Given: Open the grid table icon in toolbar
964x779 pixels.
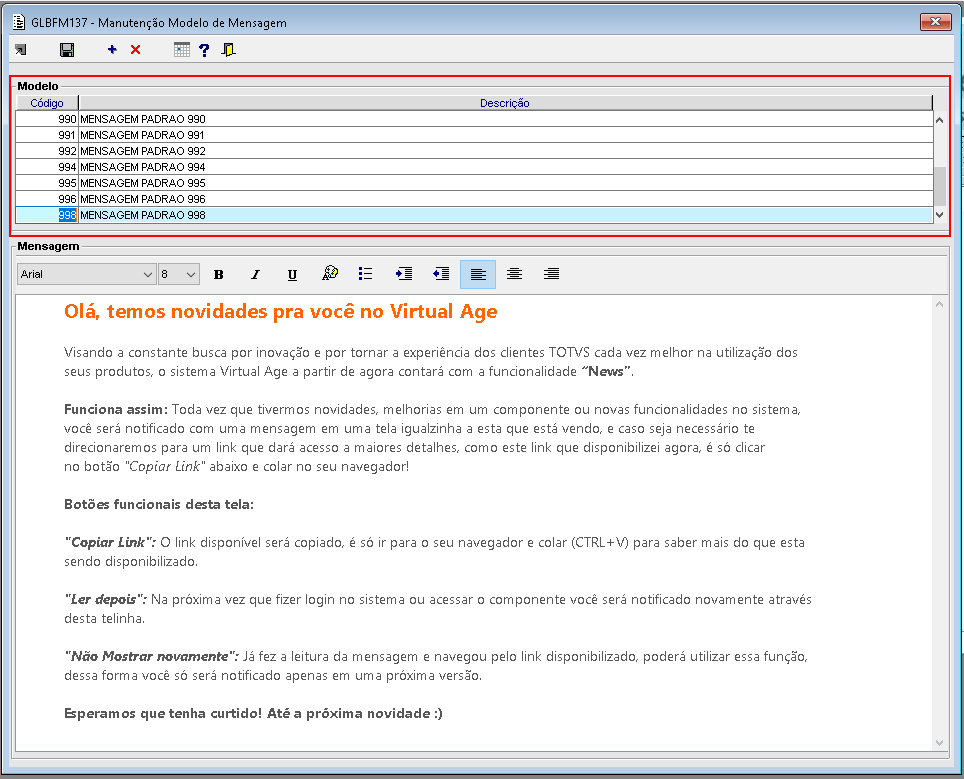Looking at the screenshot, I should (x=181, y=50).
